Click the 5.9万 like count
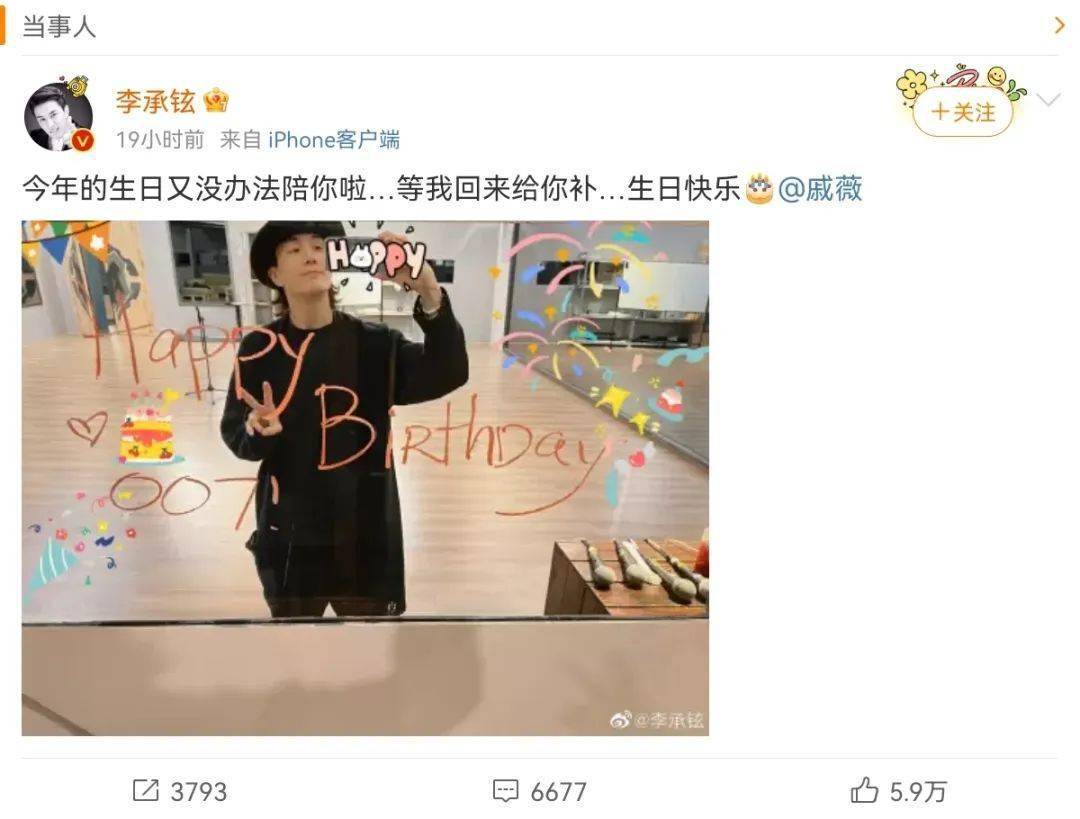This screenshot has width=1080, height=819. [x=917, y=791]
